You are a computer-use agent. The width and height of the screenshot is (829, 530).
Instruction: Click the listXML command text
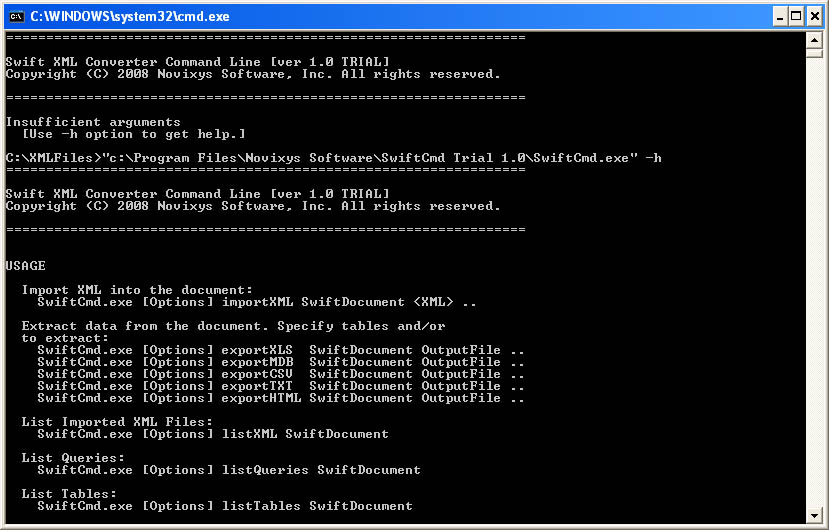[249, 434]
